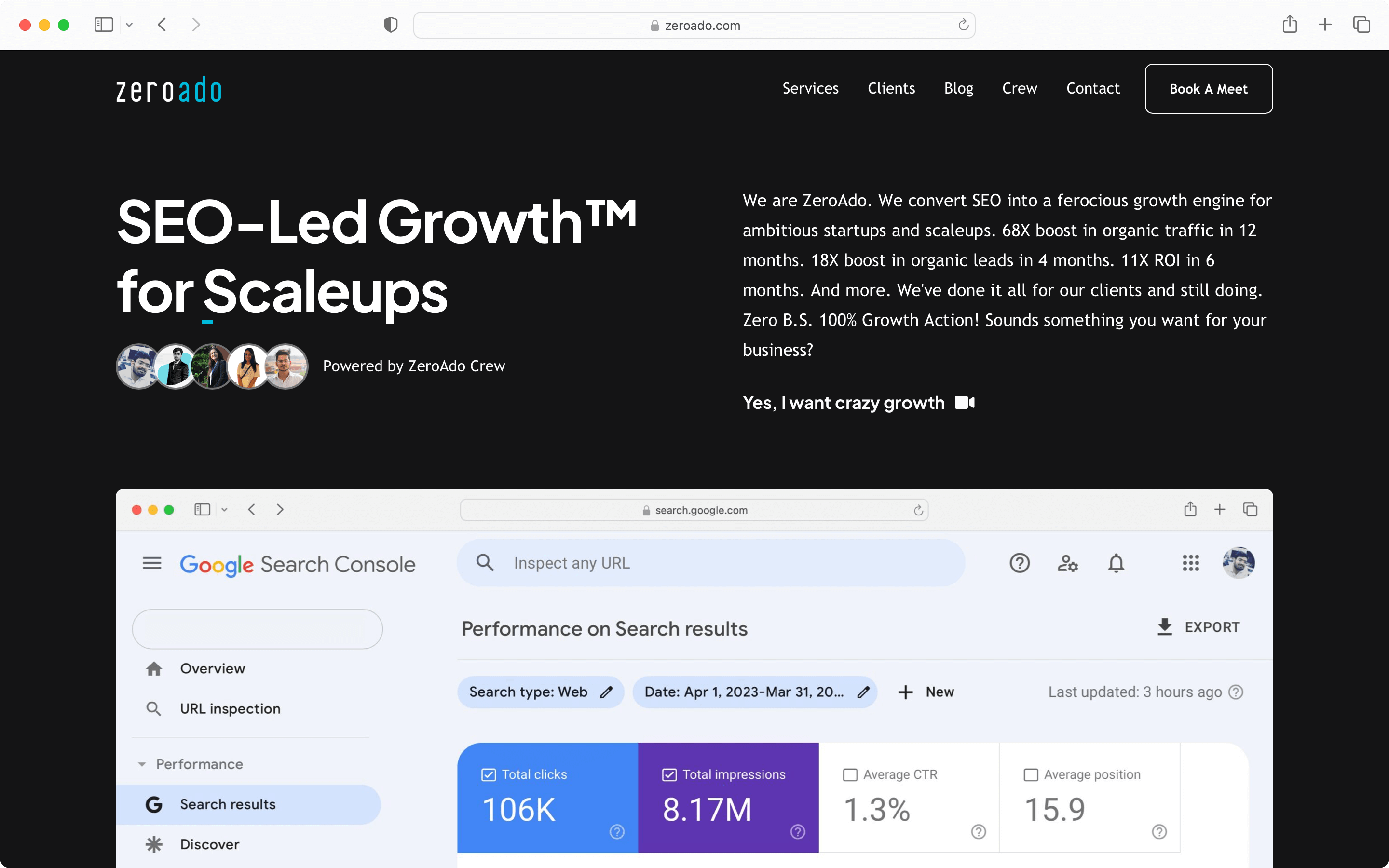Screen dimensions: 1389x868
Task: Click the EXPORT icon in Search Console
Action: (x=1165, y=627)
